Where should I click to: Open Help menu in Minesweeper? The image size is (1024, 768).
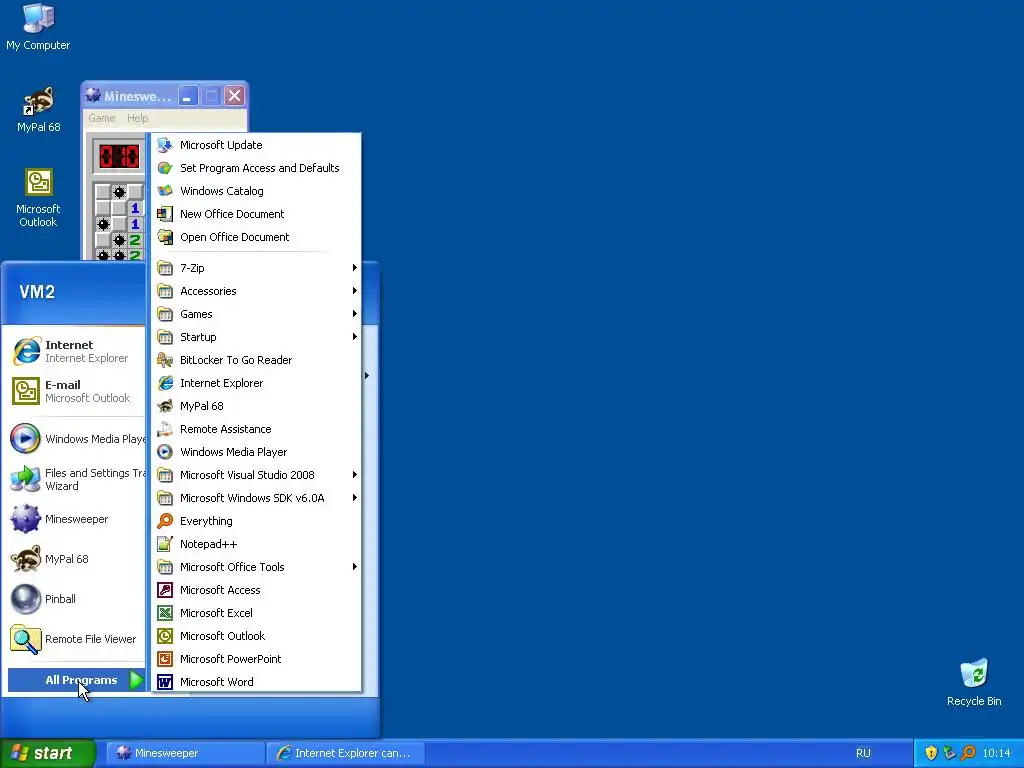[x=137, y=118]
